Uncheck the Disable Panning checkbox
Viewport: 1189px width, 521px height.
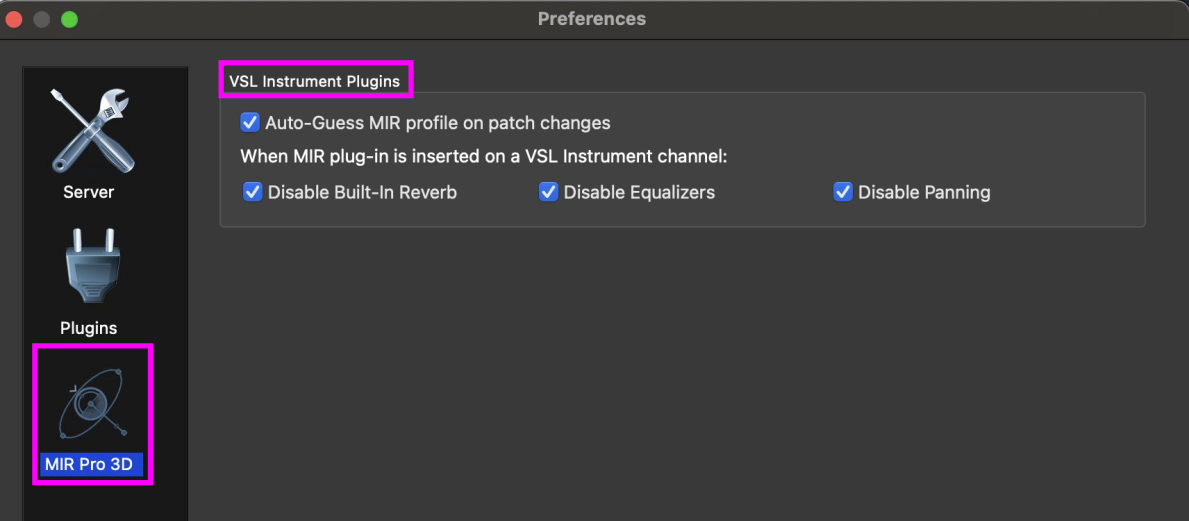point(843,192)
